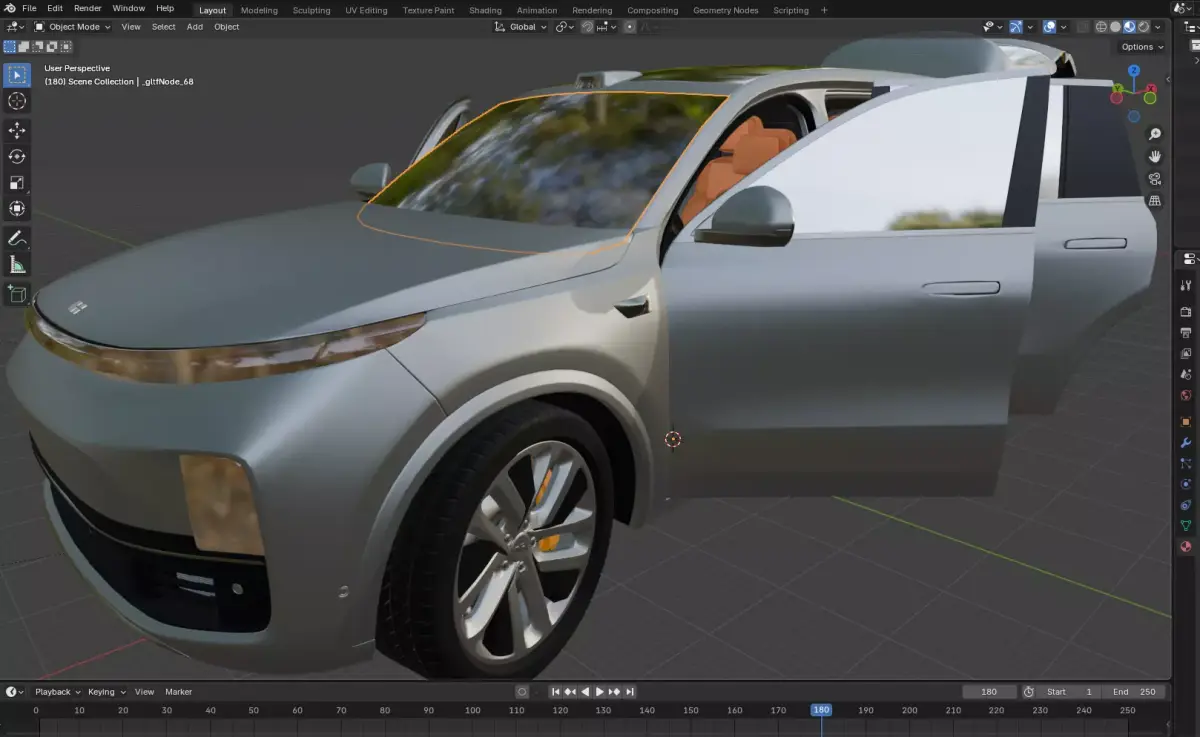Open the Render properties tab
This screenshot has width=1200, height=737.
tap(1186, 312)
